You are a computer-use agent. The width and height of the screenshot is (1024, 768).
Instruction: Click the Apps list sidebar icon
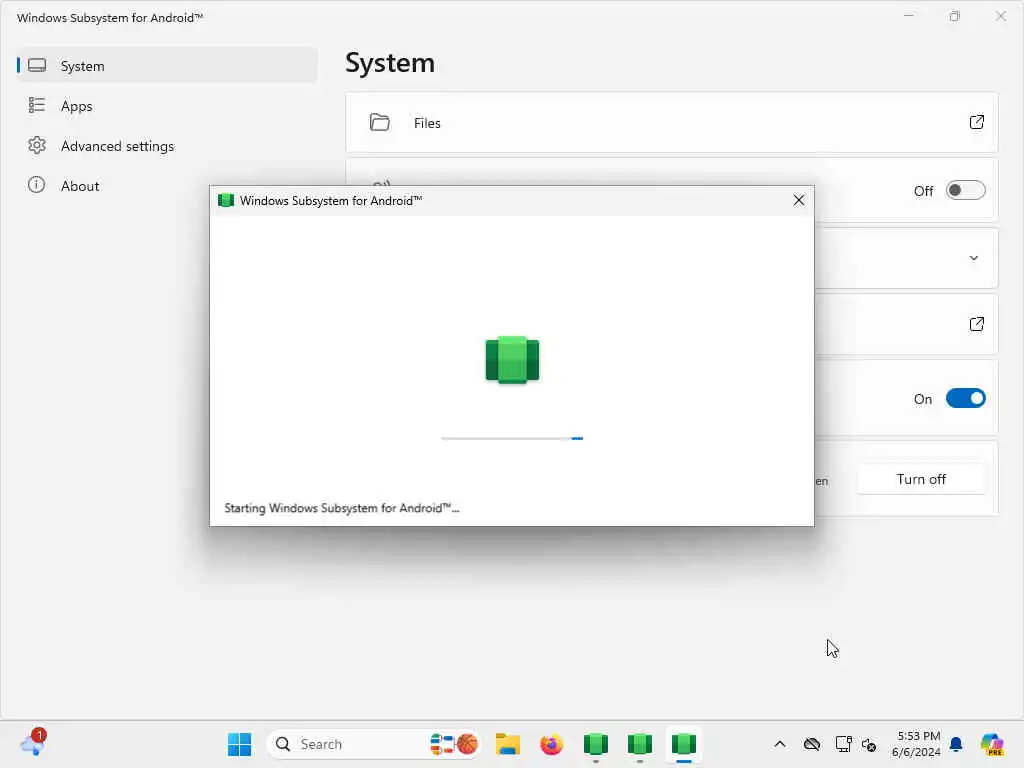37,105
